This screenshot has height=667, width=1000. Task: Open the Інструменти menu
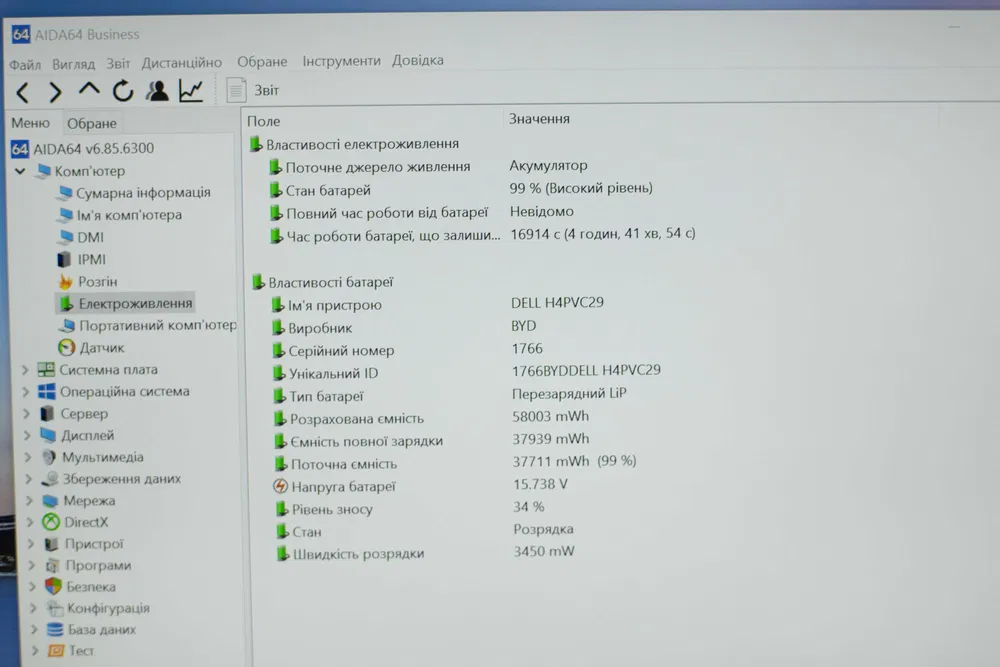tap(341, 61)
